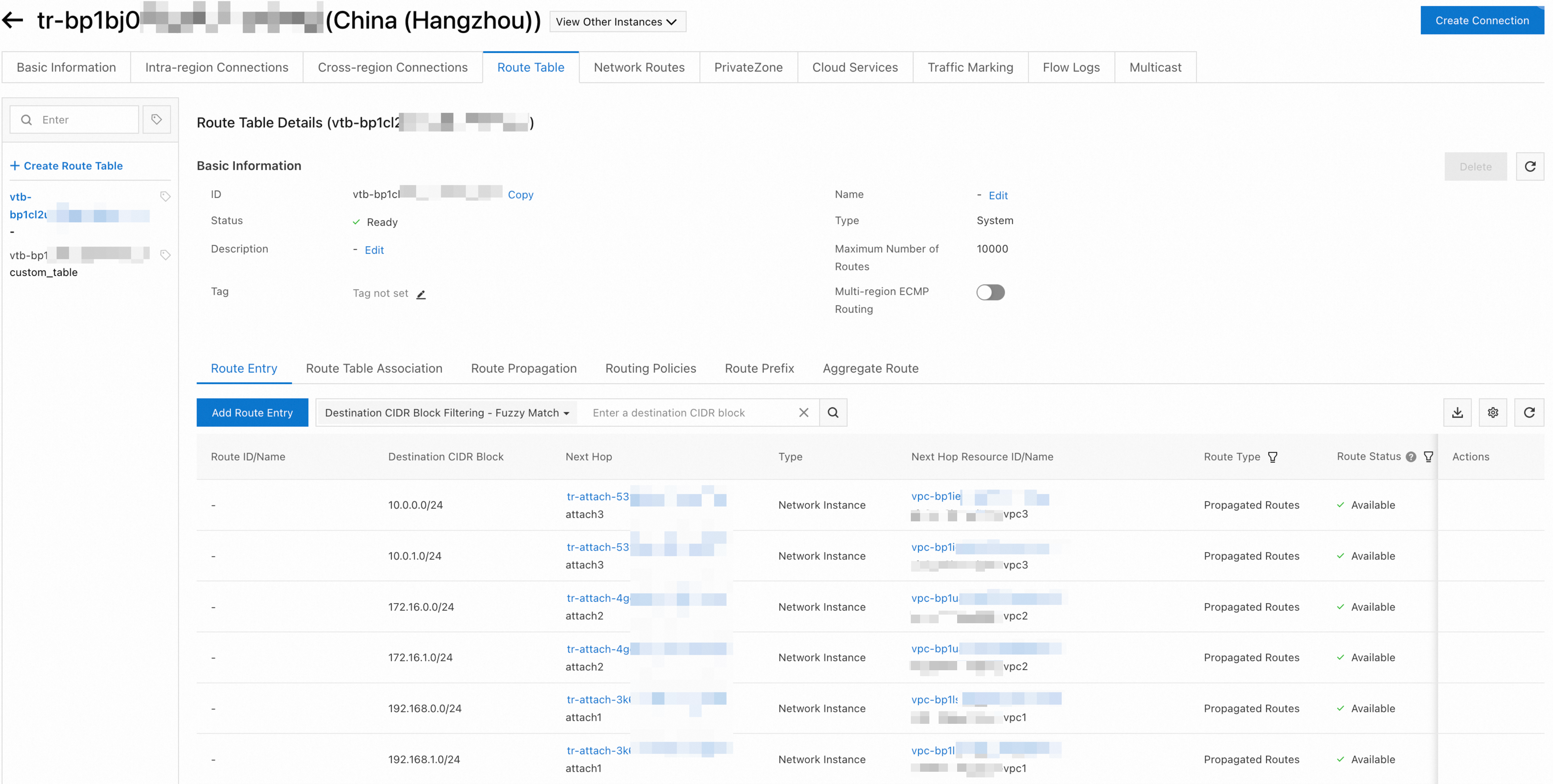Refresh the route table basic information

[1530, 166]
